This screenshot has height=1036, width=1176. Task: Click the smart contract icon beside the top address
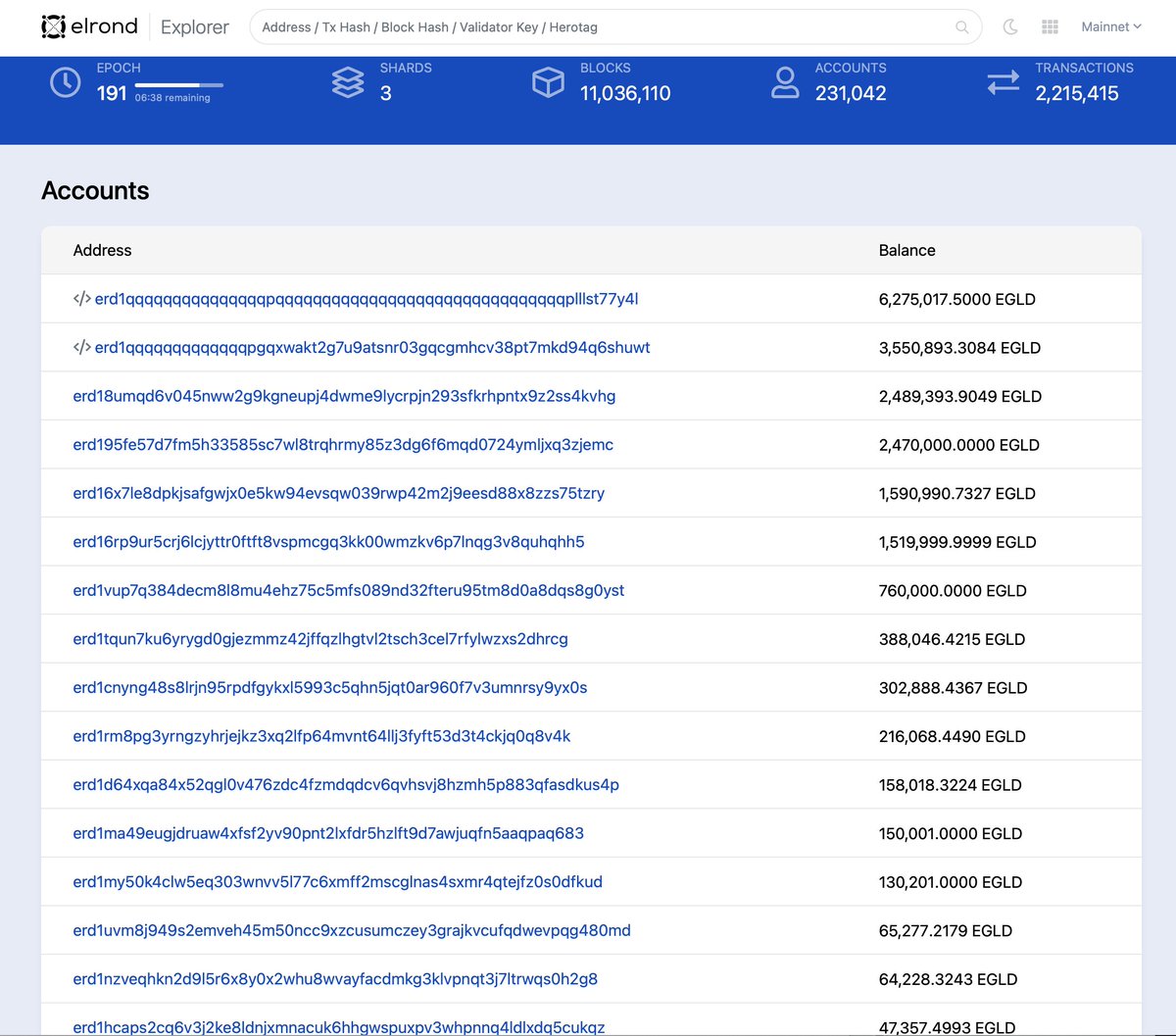pos(79,299)
